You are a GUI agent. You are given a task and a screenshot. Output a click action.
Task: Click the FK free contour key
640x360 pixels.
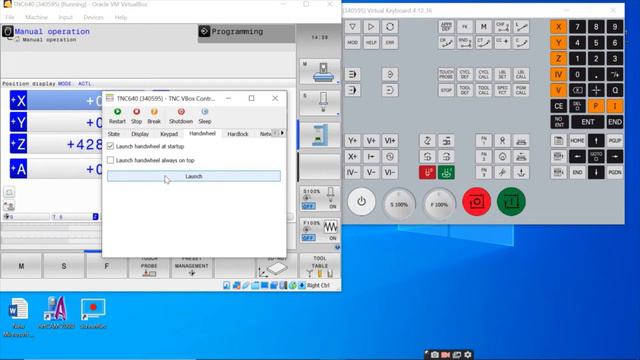(465, 27)
